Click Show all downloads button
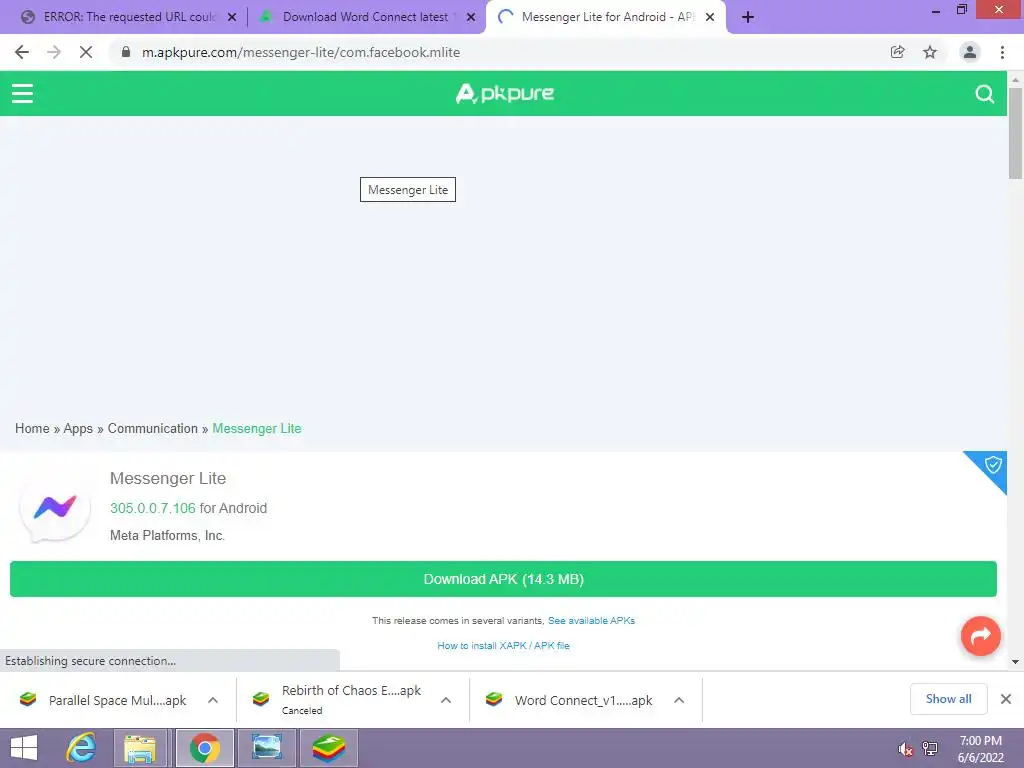The width and height of the screenshot is (1024, 768). pyautogui.click(x=948, y=699)
